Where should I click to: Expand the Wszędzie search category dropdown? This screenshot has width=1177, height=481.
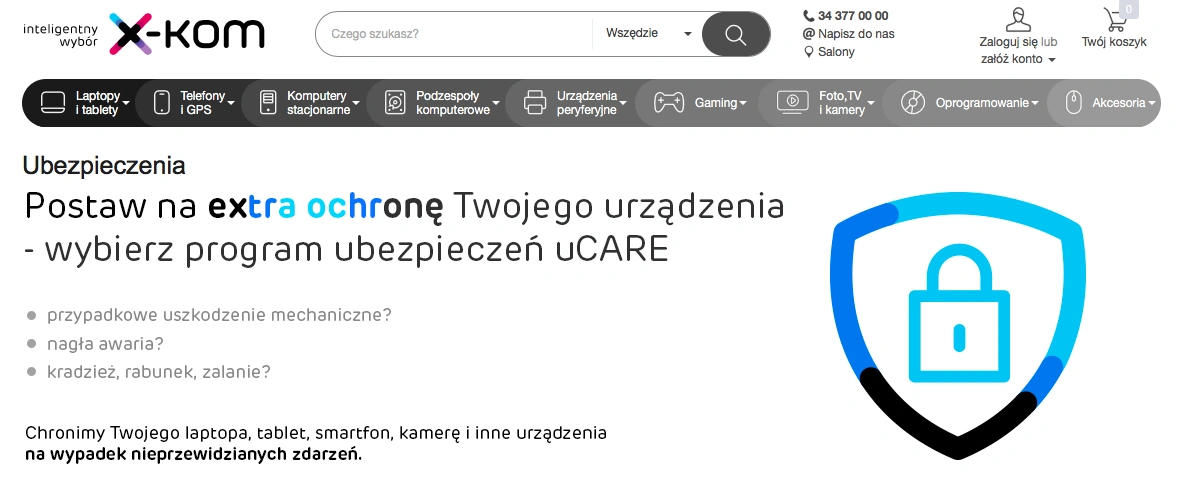click(648, 34)
